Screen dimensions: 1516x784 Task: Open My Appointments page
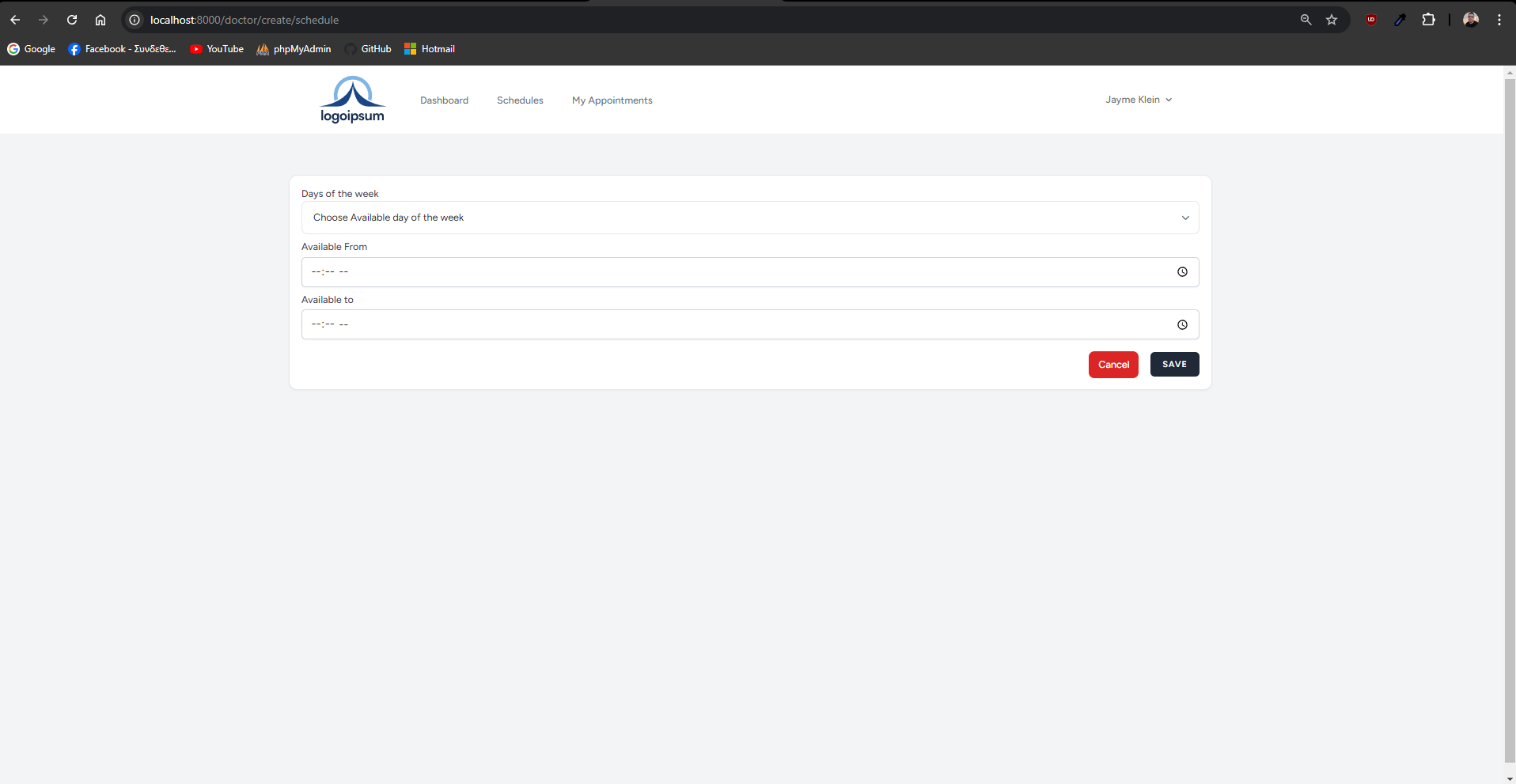pos(612,100)
